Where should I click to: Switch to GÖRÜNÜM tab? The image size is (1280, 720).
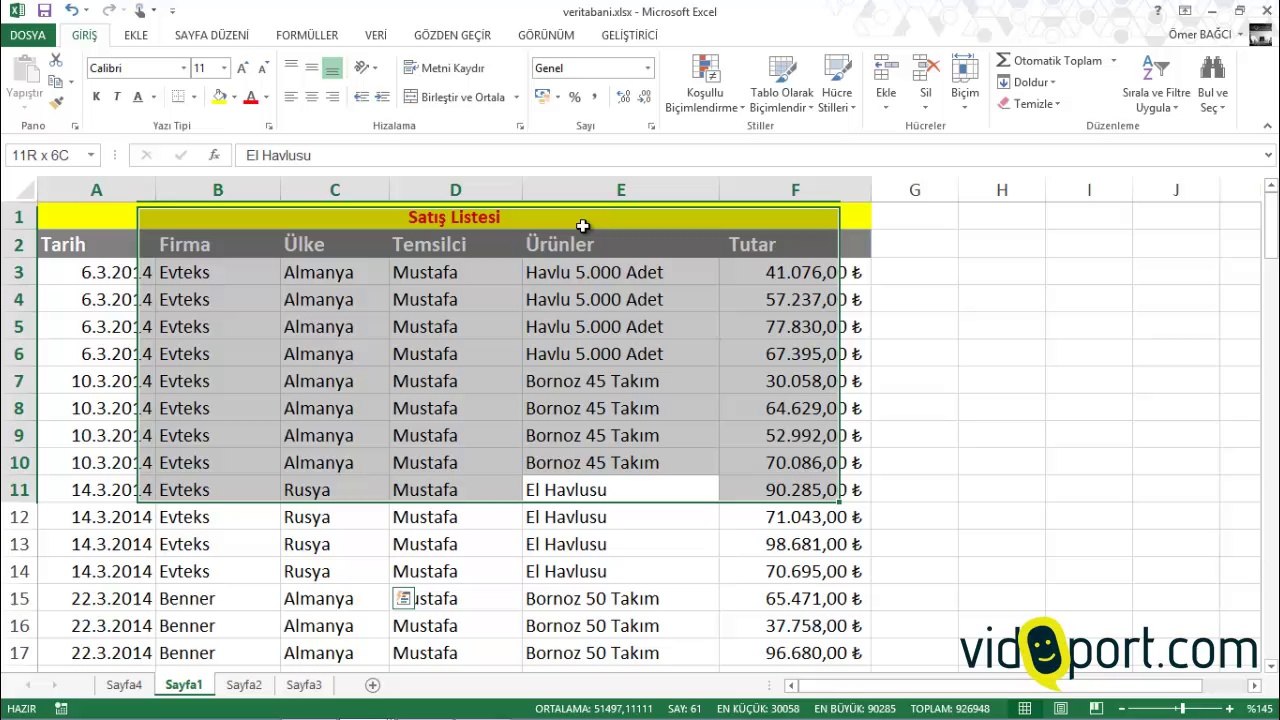click(546, 35)
